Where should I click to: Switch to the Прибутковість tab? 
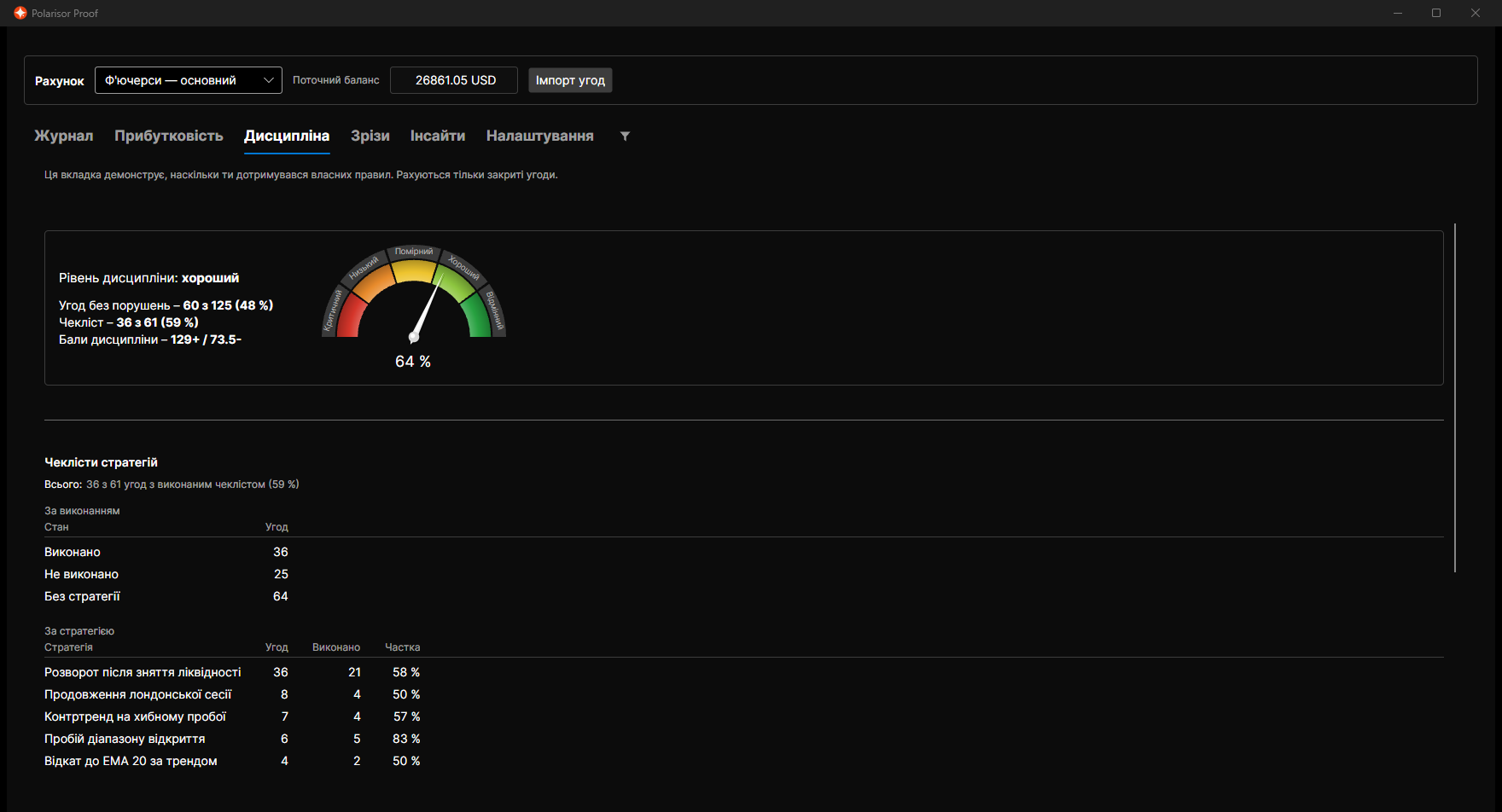click(169, 136)
